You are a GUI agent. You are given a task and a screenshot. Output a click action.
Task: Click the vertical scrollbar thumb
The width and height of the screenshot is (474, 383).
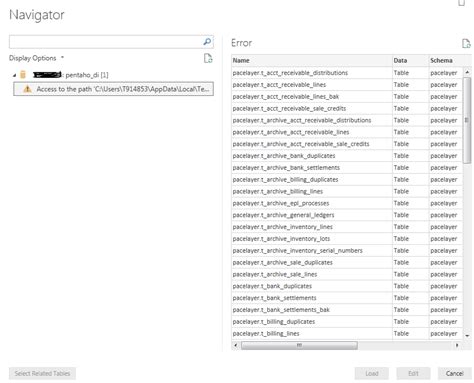coord(467,120)
